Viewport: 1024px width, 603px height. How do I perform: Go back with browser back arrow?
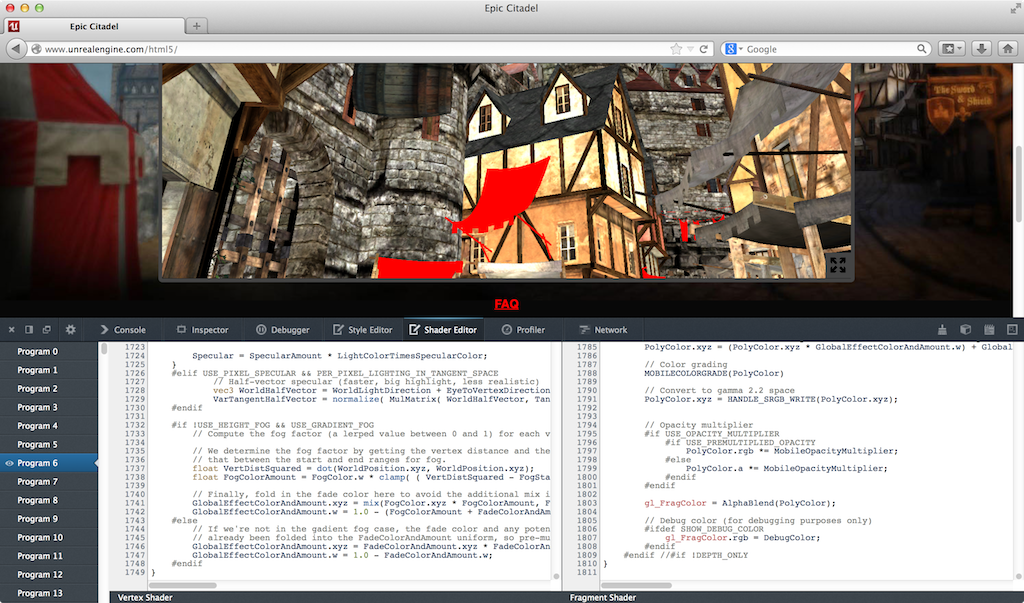[16, 49]
